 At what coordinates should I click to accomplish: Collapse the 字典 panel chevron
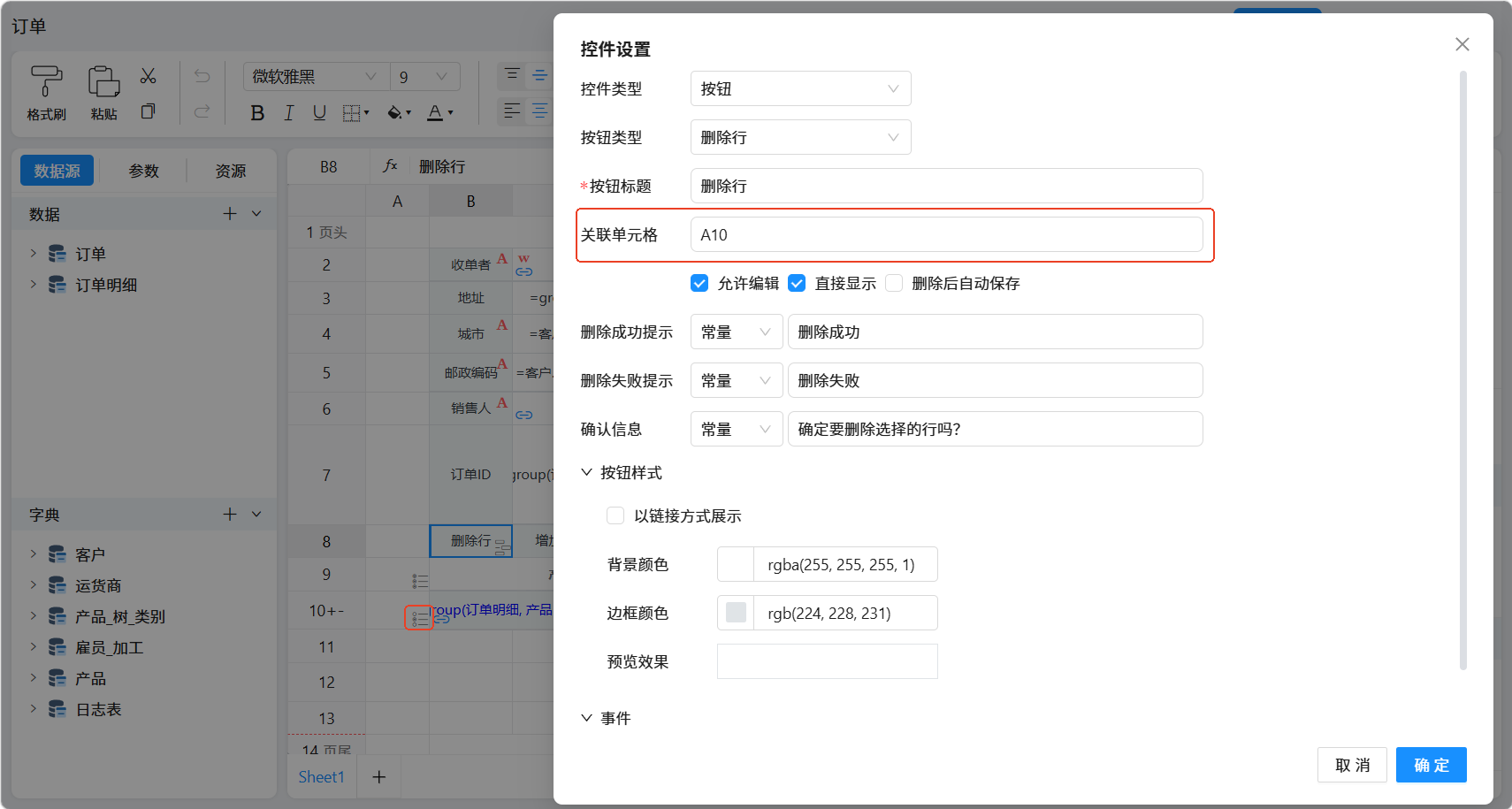(256, 514)
